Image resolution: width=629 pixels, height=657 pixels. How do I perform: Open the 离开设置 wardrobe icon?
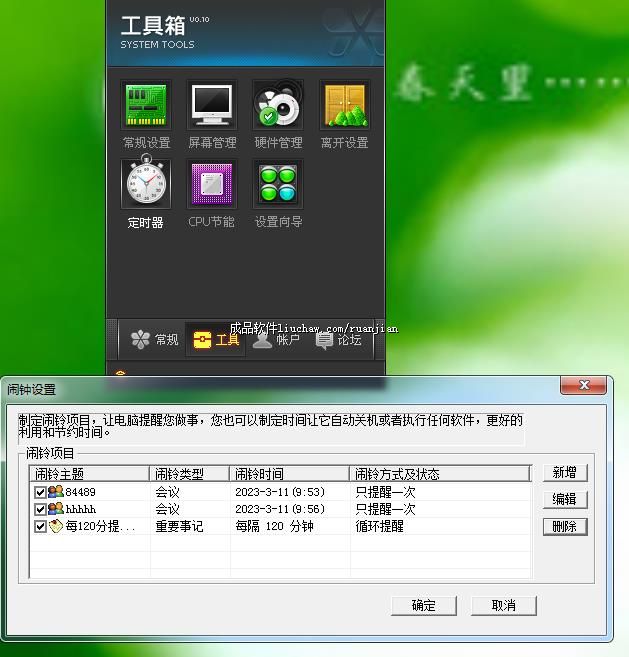click(x=344, y=105)
